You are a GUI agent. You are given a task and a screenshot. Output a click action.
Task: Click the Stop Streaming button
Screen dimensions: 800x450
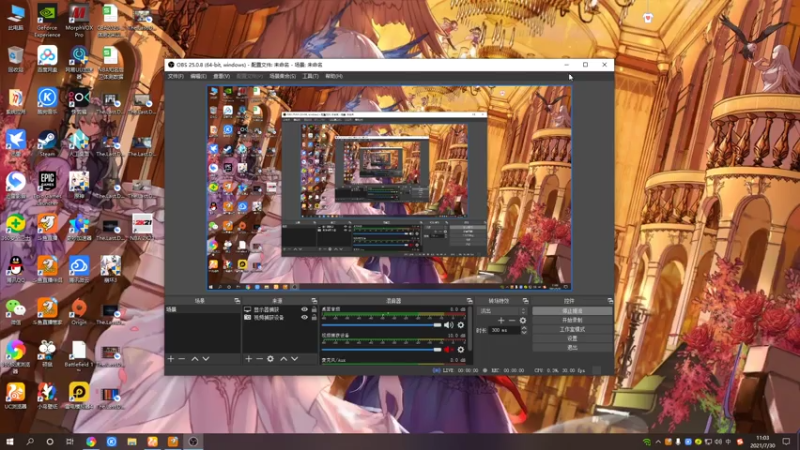tap(572, 311)
